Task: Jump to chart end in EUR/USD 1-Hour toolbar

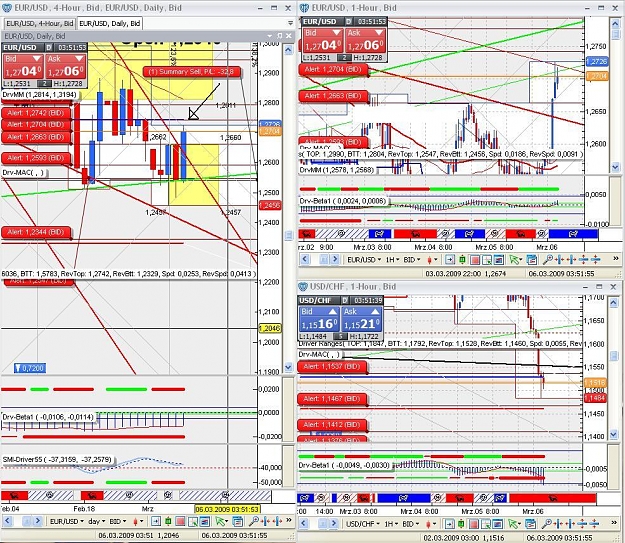Action: point(450,260)
